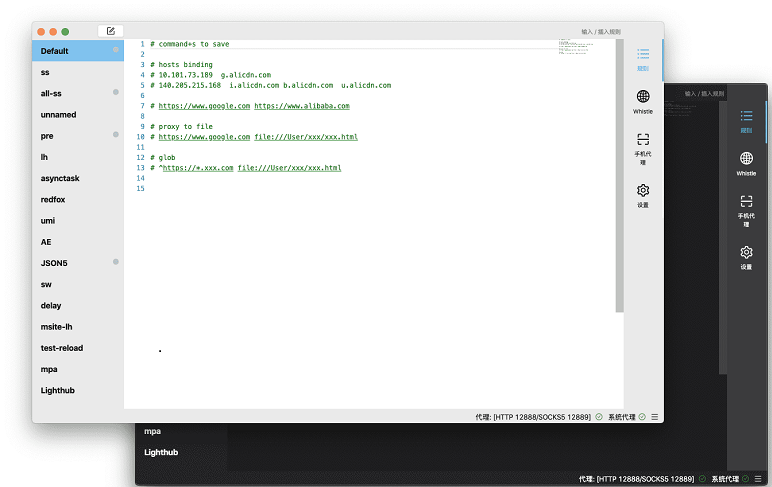Select the test-reload rule in sidebar
This screenshot has height=487, width=772.
[62, 348]
